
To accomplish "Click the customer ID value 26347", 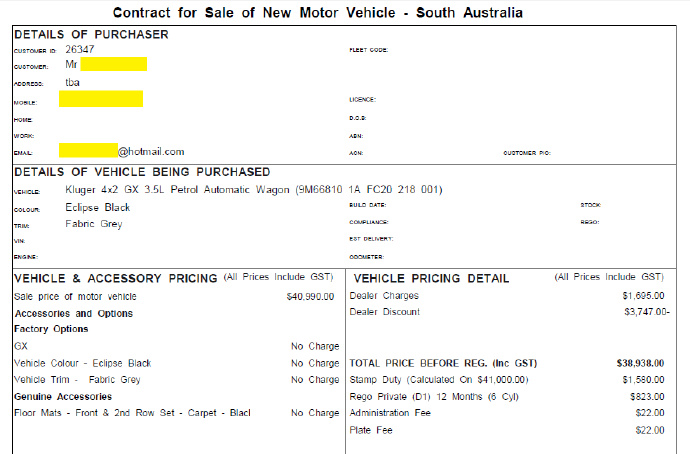I will click(x=80, y=48).
